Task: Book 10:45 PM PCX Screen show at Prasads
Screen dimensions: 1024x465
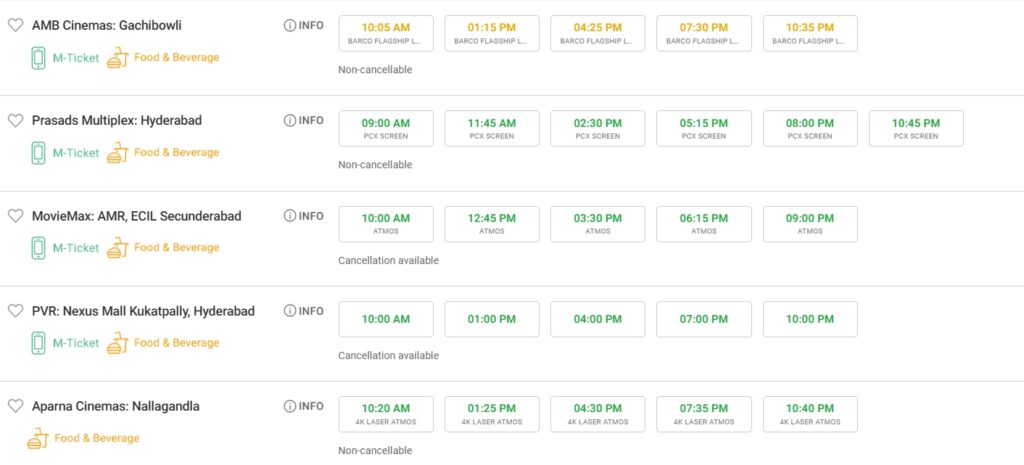Action: pyautogui.click(x=915, y=128)
